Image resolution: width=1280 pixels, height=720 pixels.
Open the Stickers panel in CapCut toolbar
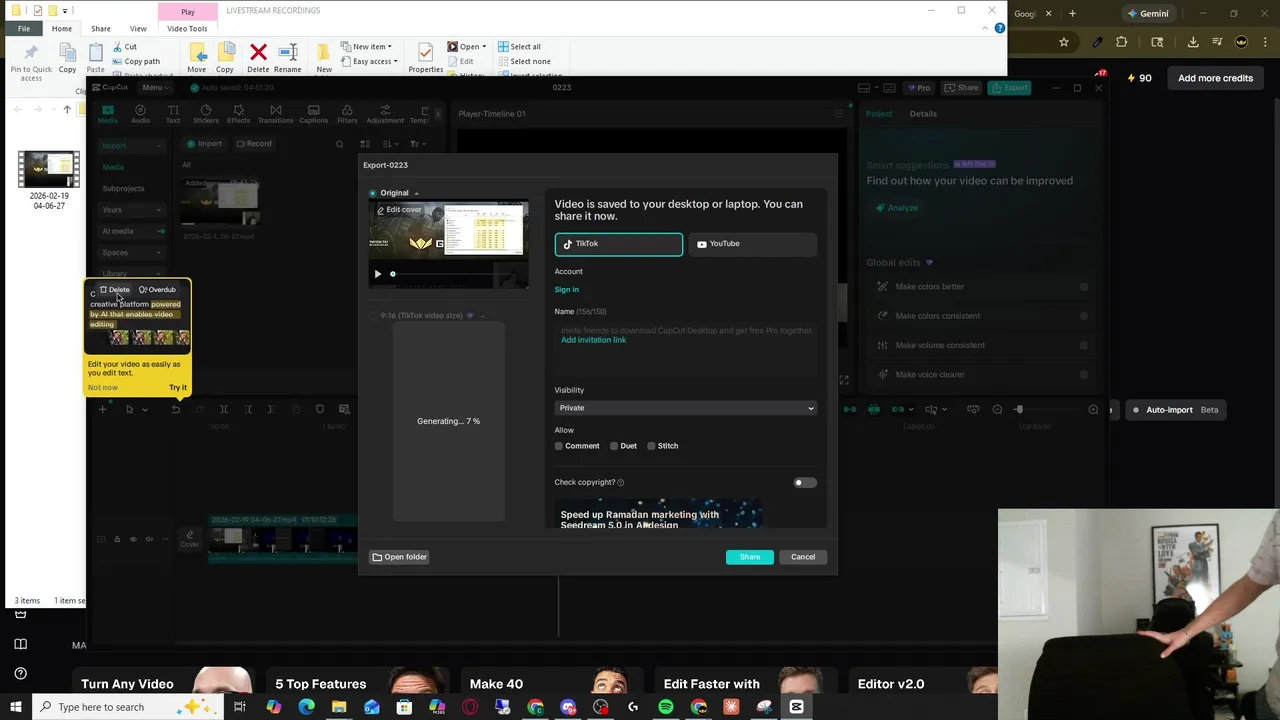click(x=206, y=114)
